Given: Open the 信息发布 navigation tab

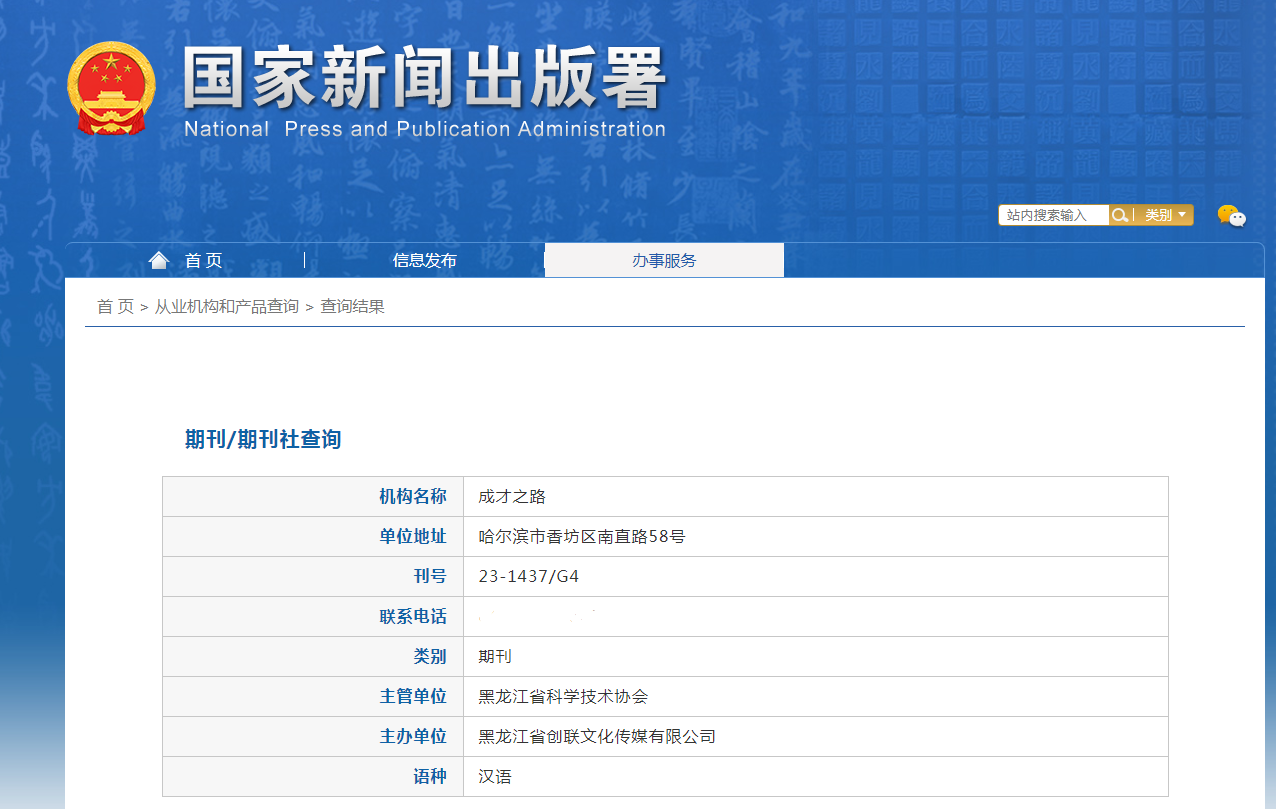Looking at the screenshot, I should tap(424, 261).
